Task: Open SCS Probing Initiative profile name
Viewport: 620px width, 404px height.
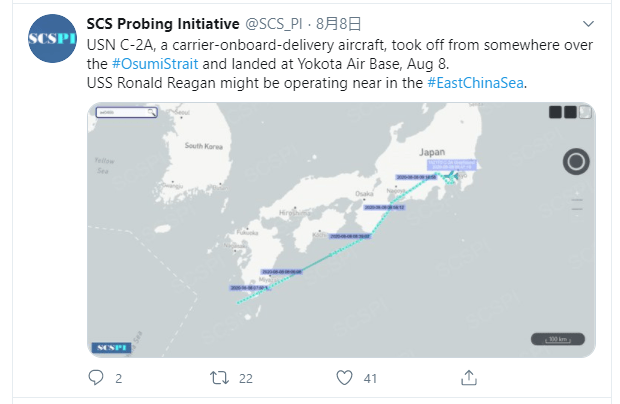Action: (163, 22)
